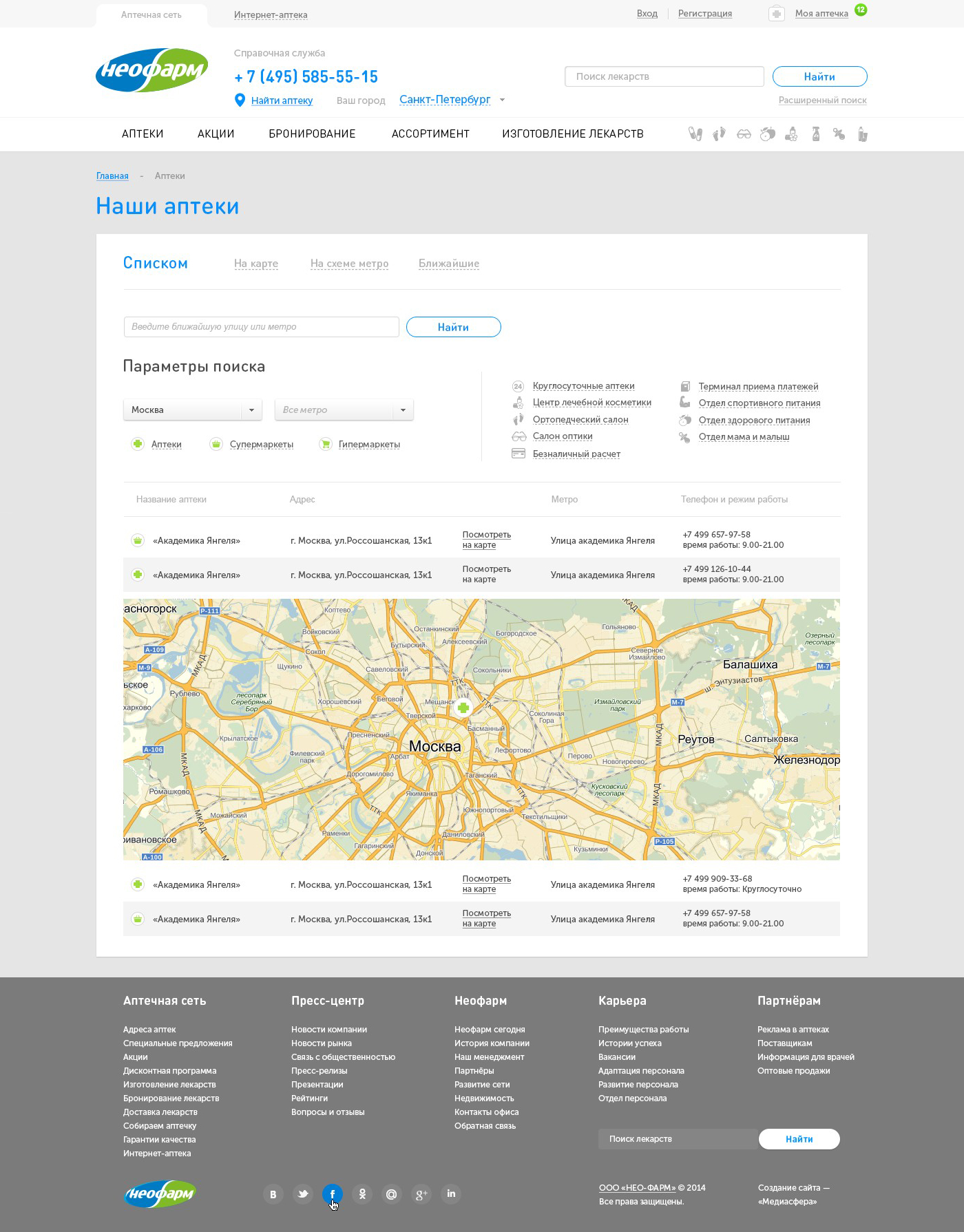This screenshot has width=964, height=1232.
Task: Expand the Санкт-Петербург city selector
Action: pos(452,100)
